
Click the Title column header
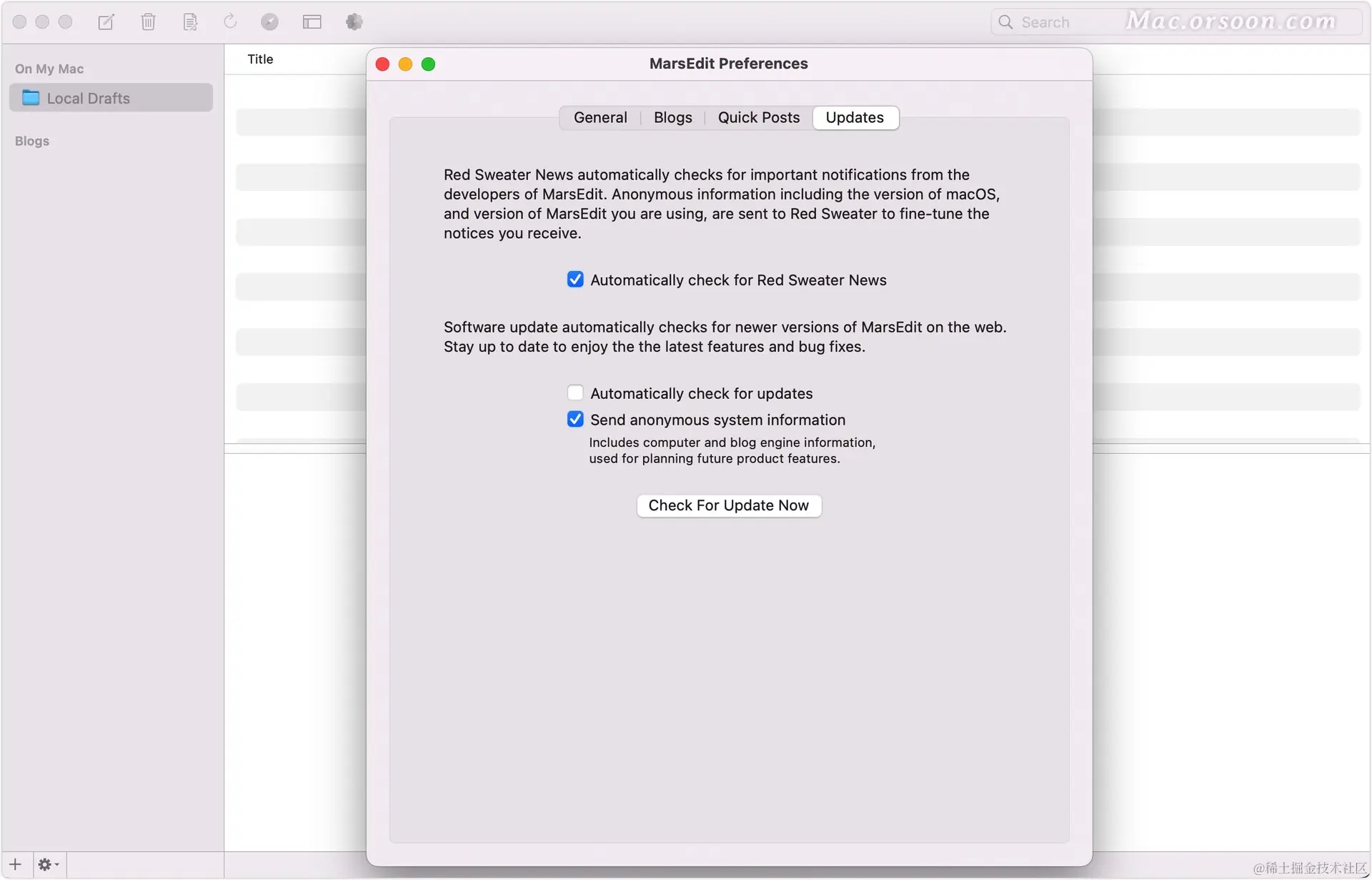(x=260, y=59)
